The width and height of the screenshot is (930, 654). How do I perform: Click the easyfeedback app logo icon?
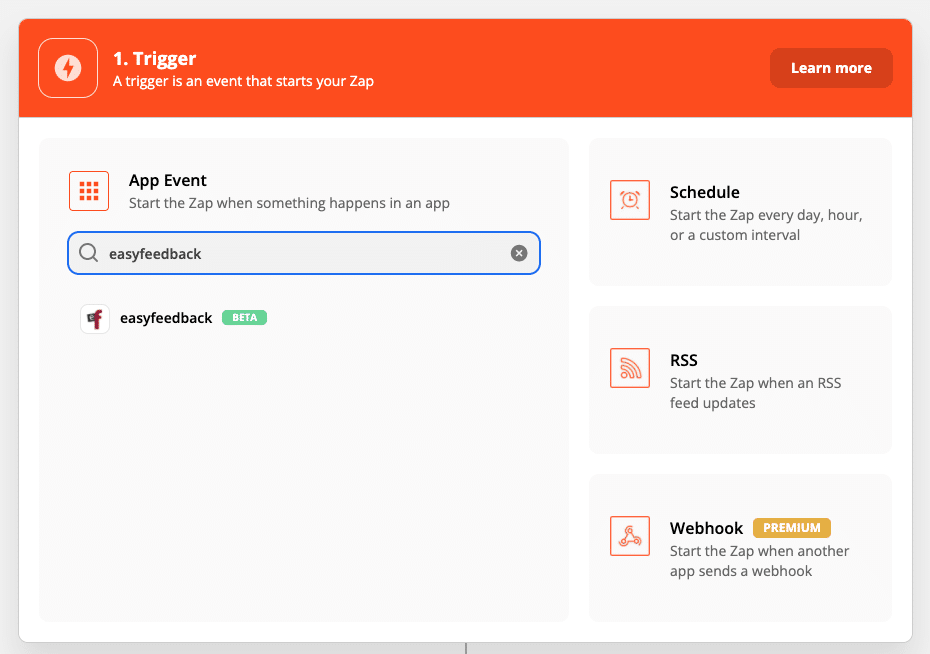[x=95, y=319]
